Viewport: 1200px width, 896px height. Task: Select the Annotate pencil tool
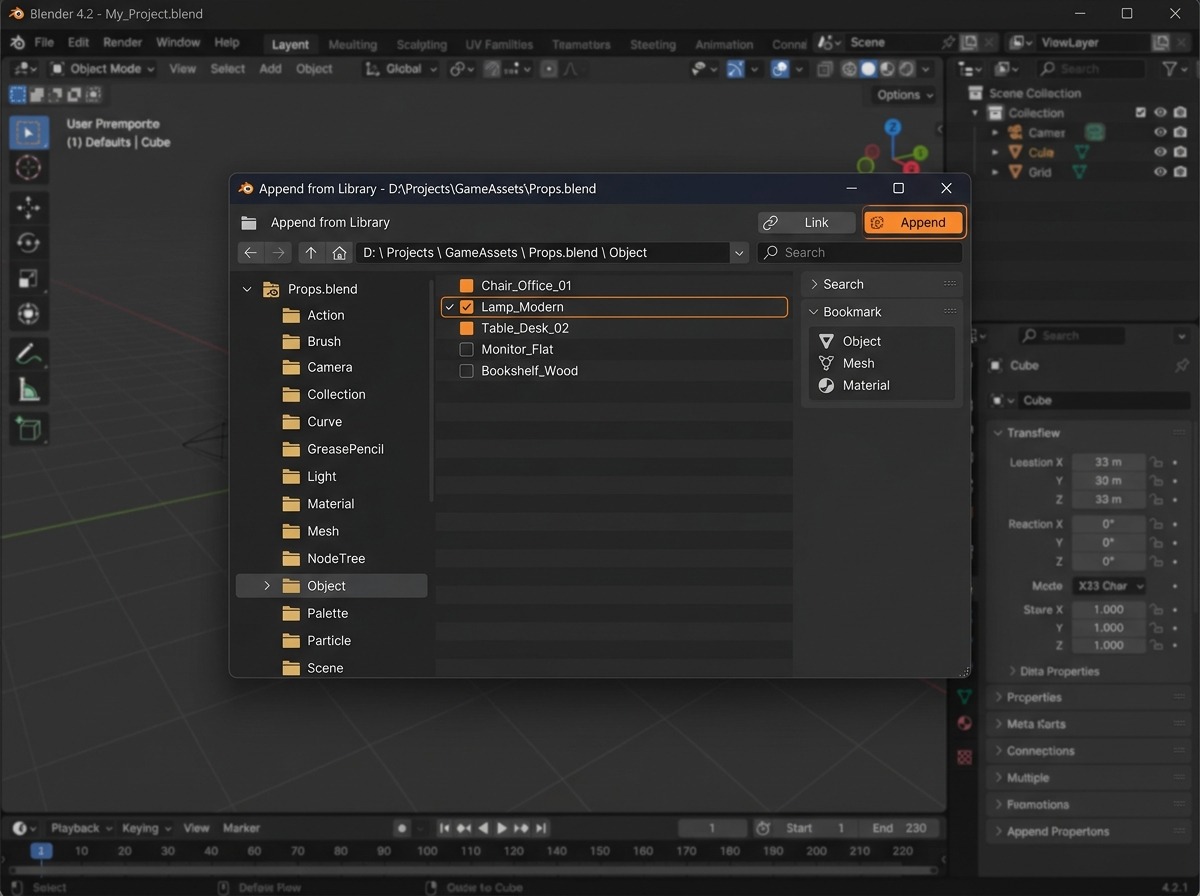pos(29,354)
